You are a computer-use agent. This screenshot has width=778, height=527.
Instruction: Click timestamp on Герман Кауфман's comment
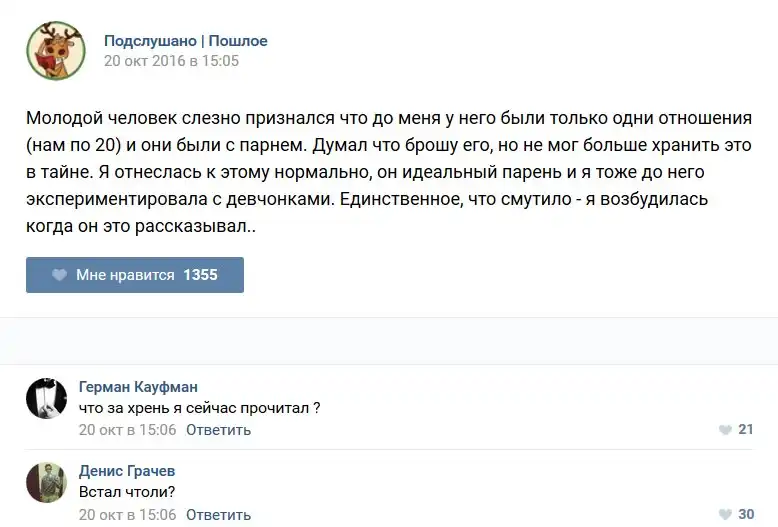[x=127, y=430]
